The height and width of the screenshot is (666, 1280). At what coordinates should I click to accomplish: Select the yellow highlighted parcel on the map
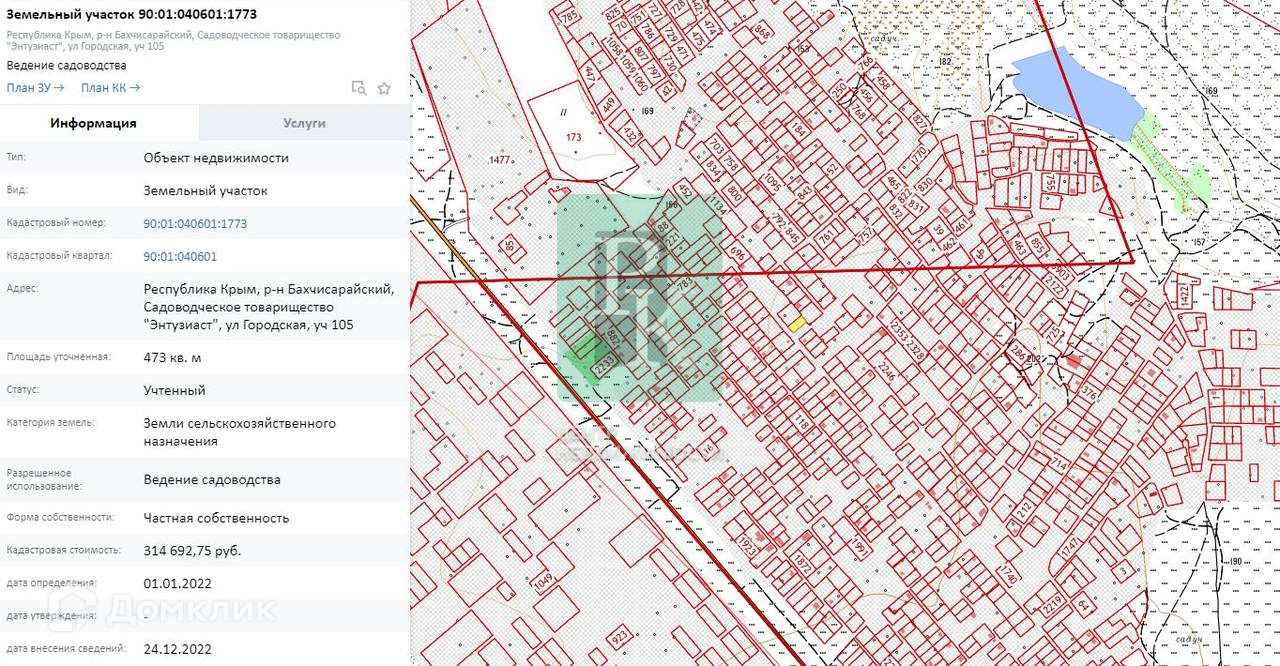(797, 323)
